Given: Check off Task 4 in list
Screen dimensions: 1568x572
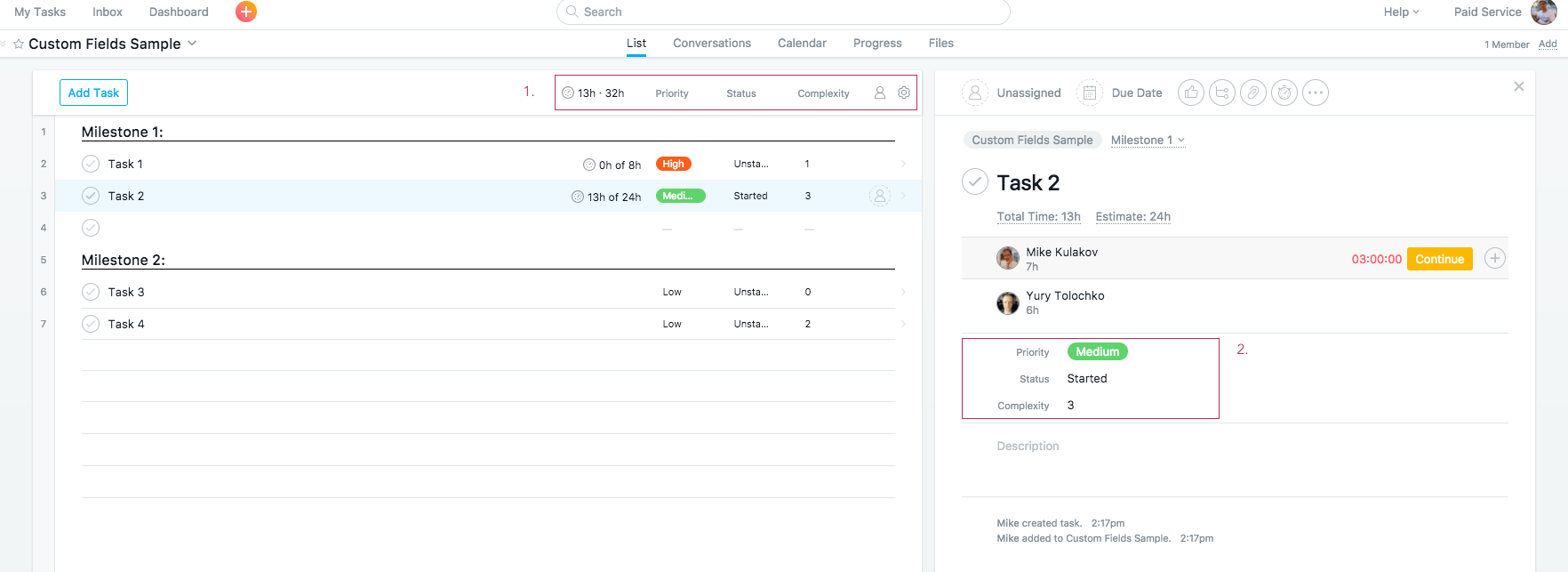Looking at the screenshot, I should pyautogui.click(x=91, y=324).
